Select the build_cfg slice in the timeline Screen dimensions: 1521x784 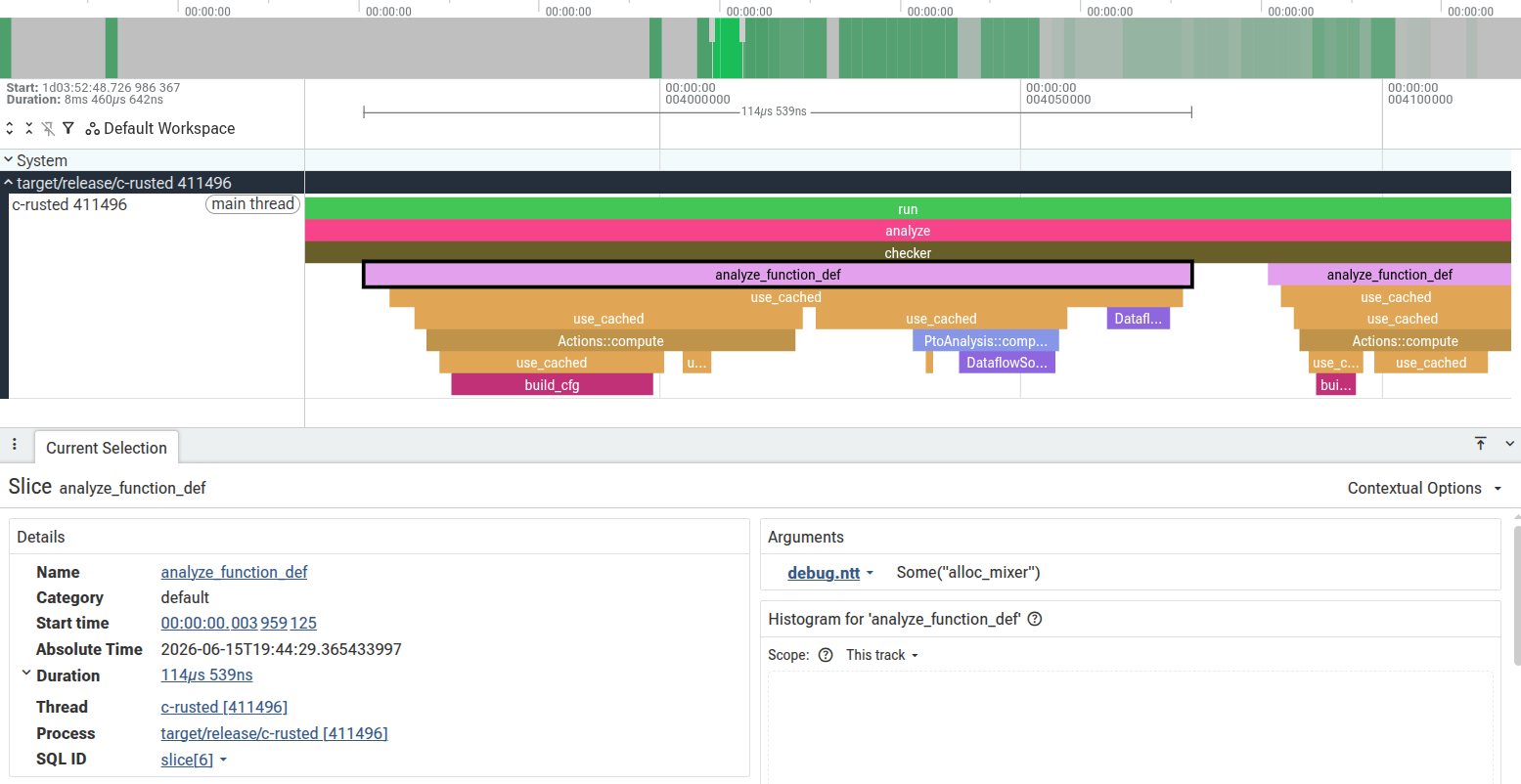(552, 384)
